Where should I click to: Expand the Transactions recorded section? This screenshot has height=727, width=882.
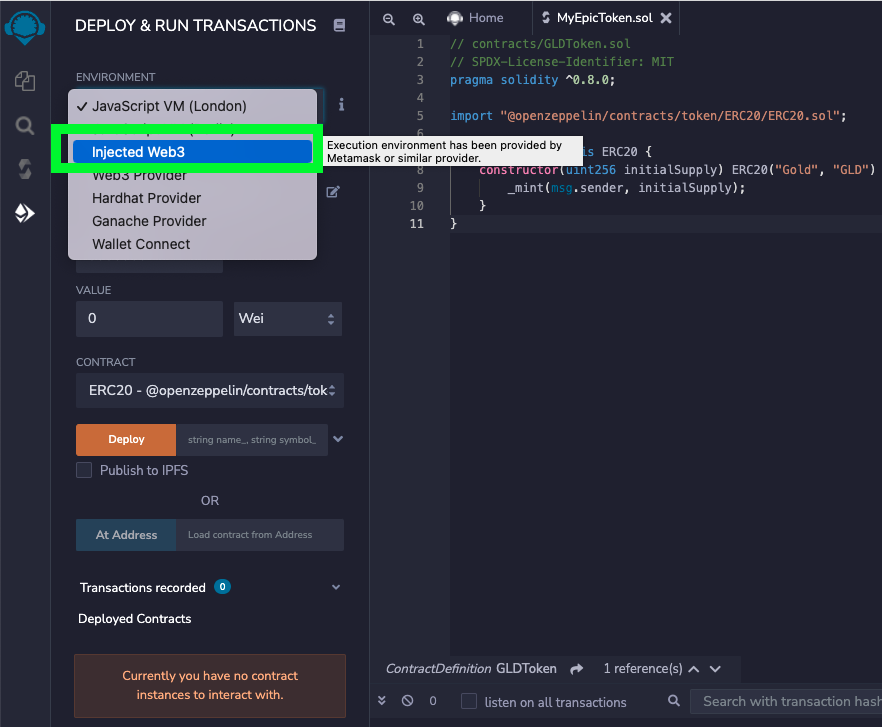tap(336, 587)
